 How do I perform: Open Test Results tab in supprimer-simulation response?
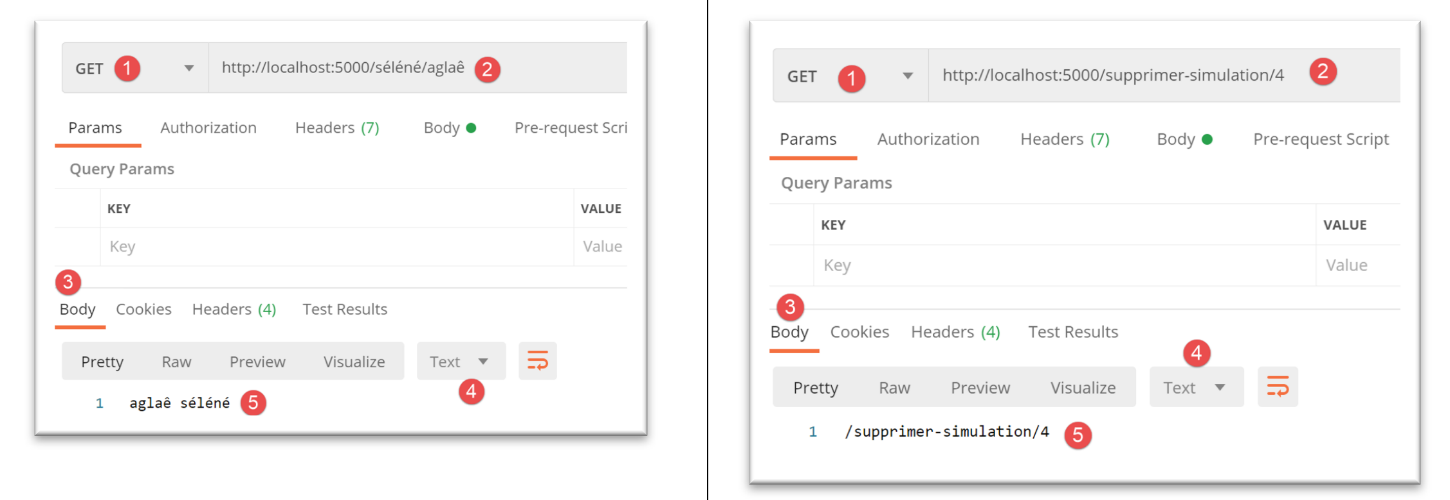pyautogui.click(x=1073, y=332)
